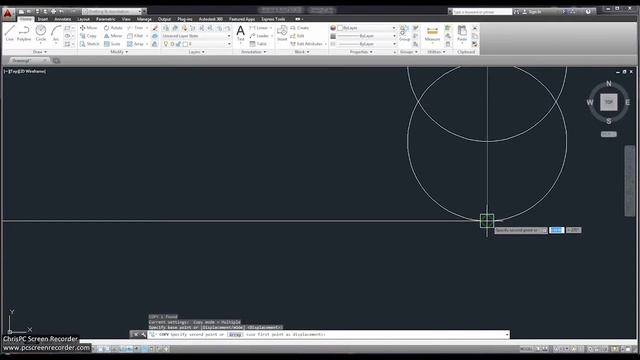Open the ByLayer lineweight dropdown
640x360 pixels.
tap(366, 36)
